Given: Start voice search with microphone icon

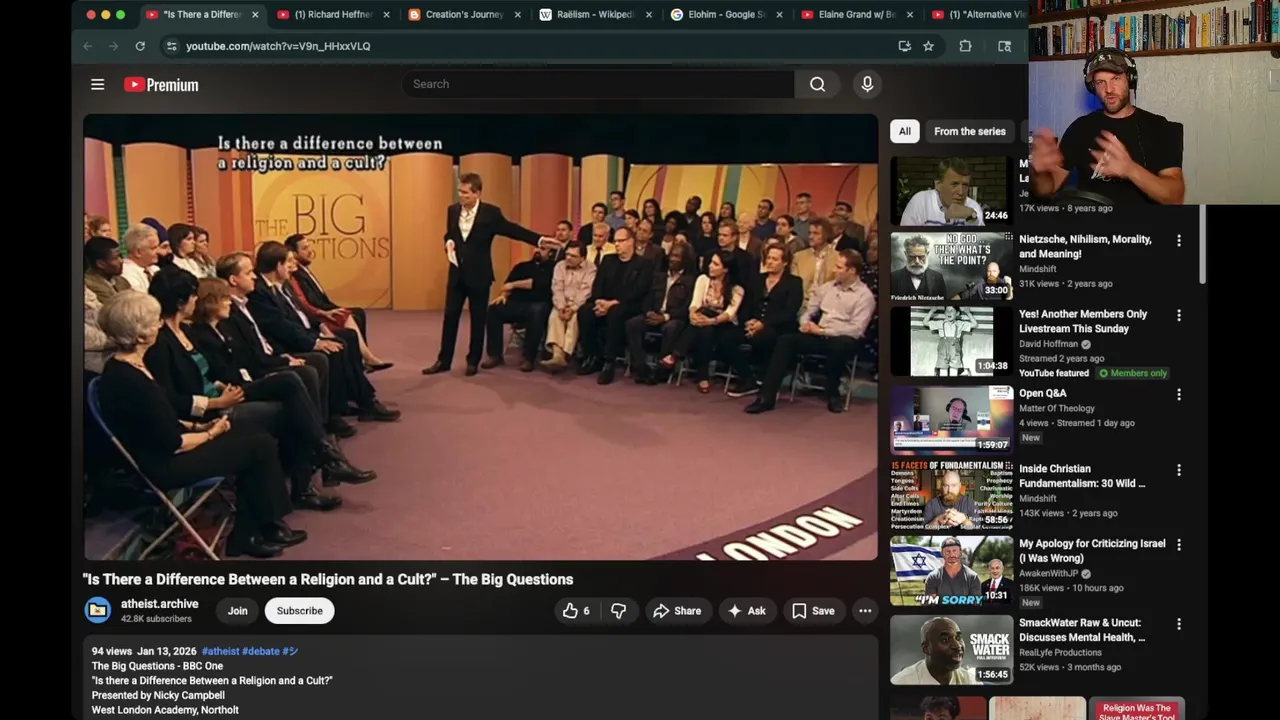Looking at the screenshot, I should coord(867,84).
